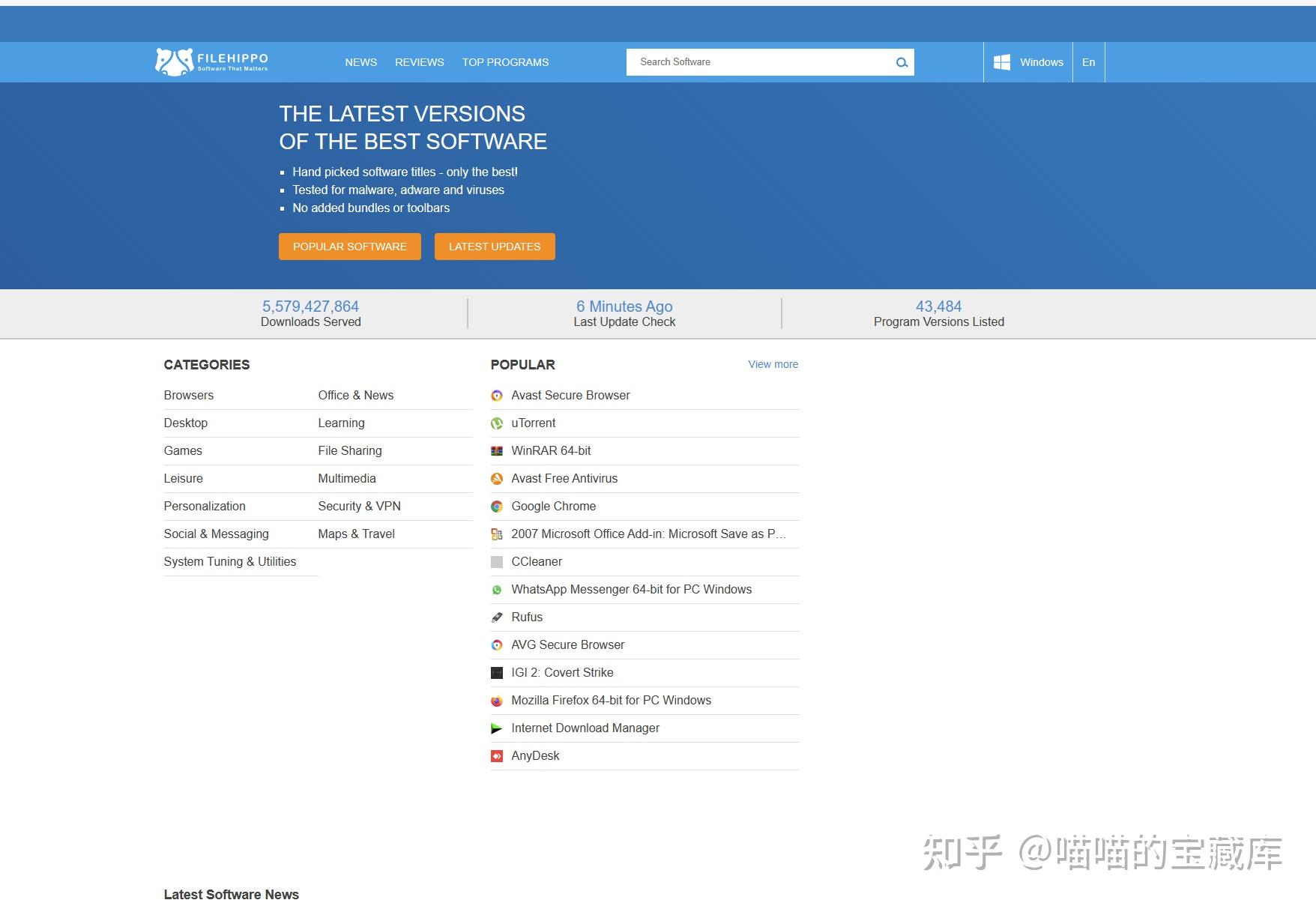Select WhatsApp Messenger 64-bit link text

[632, 589]
